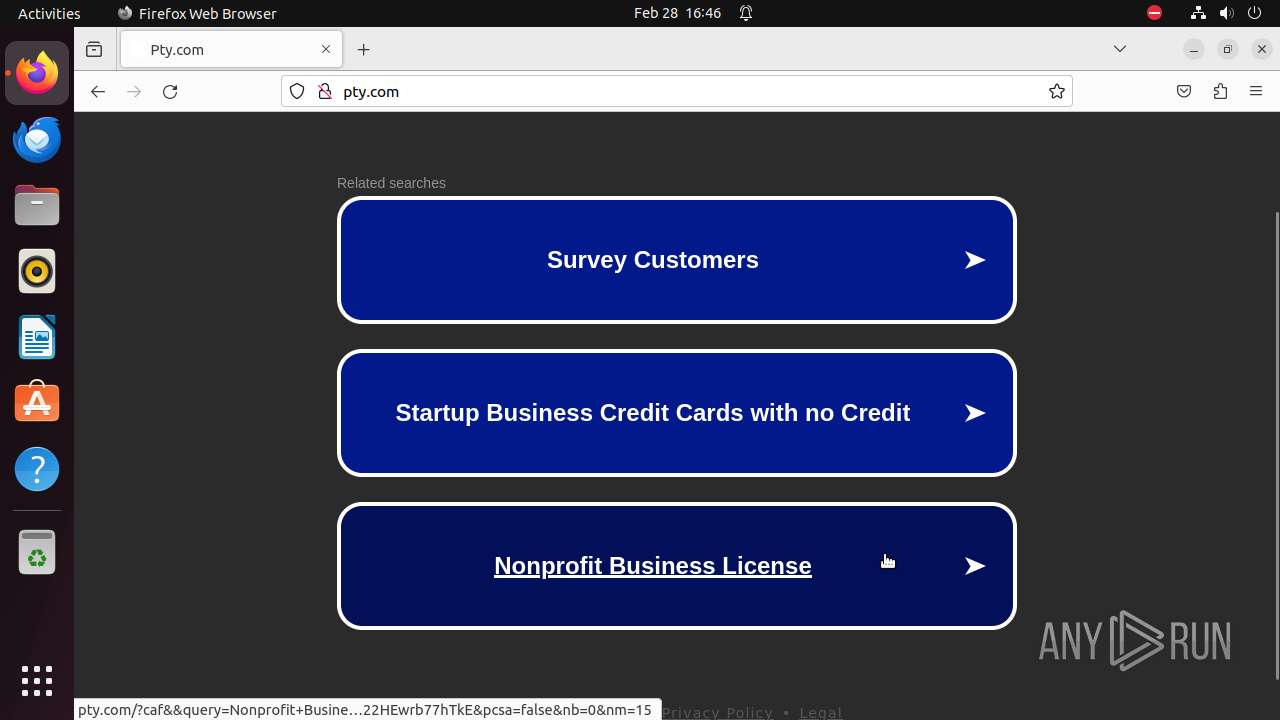Screen dimensions: 1280x720
Task: Open the volume tray icon
Action: click(x=1227, y=13)
